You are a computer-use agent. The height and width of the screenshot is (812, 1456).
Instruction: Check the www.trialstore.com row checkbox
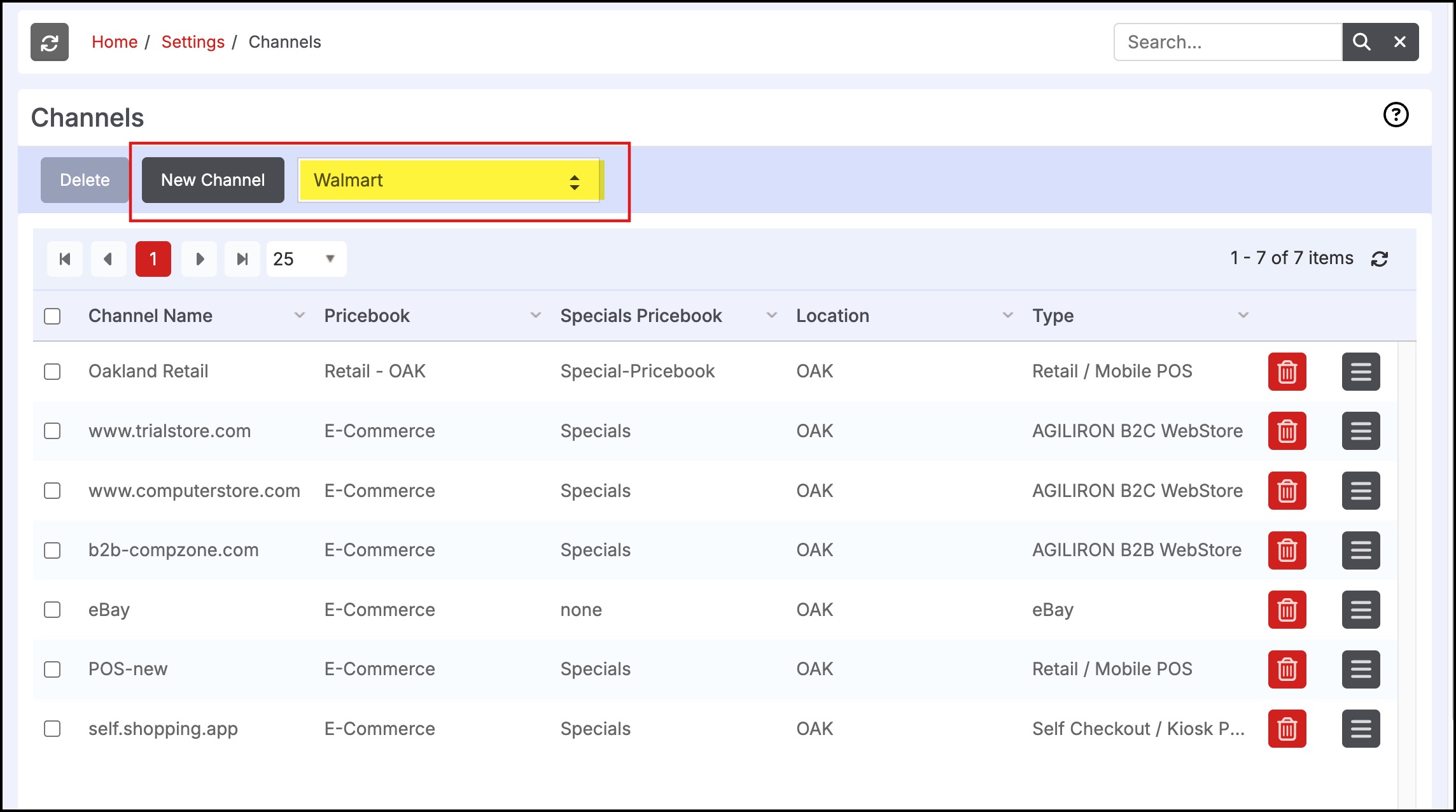tap(52, 431)
